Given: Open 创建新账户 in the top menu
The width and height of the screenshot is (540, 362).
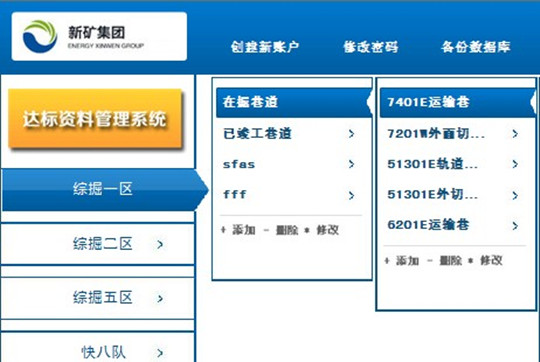Looking at the screenshot, I should point(264,47).
